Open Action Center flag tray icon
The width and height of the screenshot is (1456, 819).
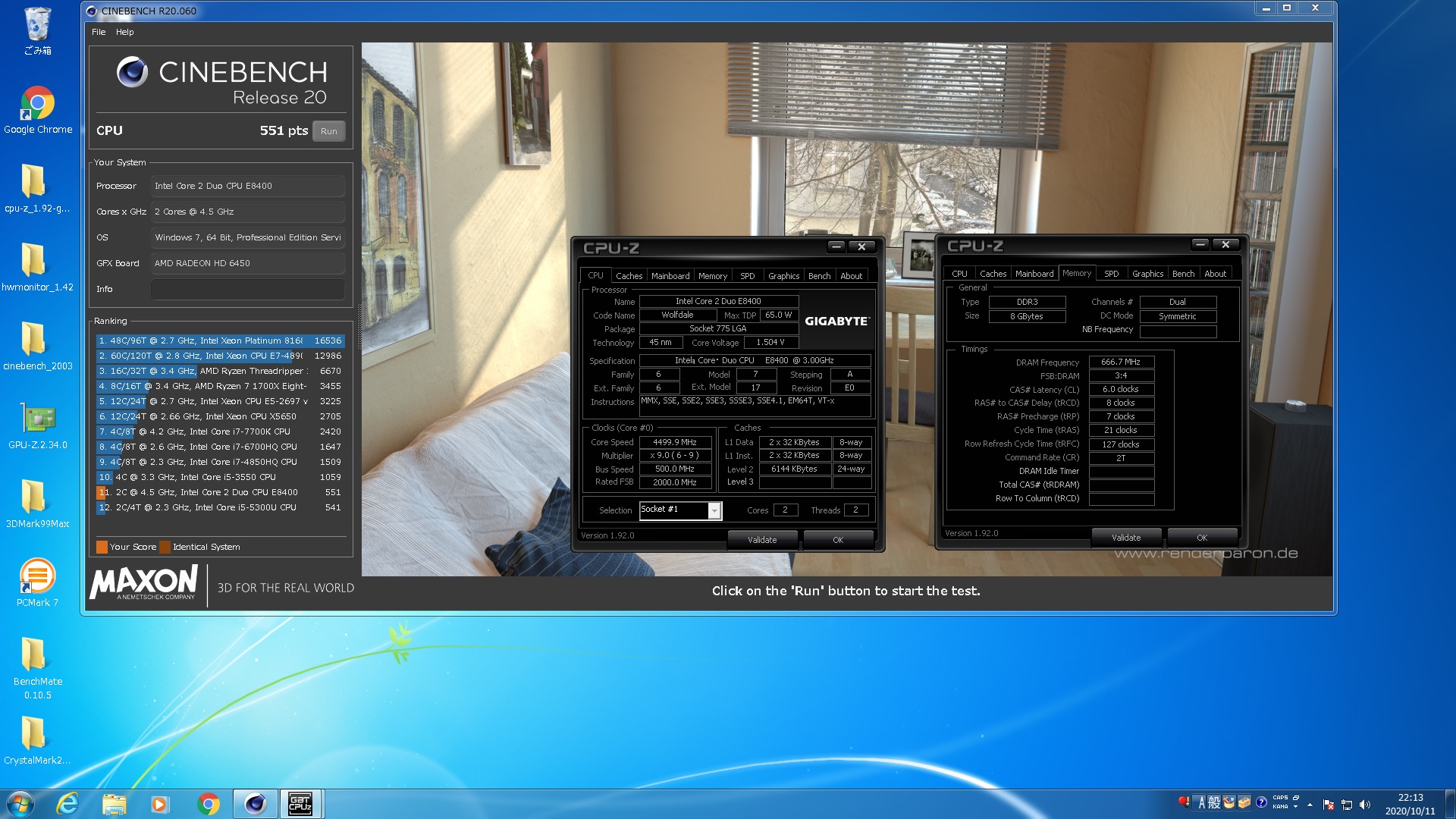[1329, 805]
